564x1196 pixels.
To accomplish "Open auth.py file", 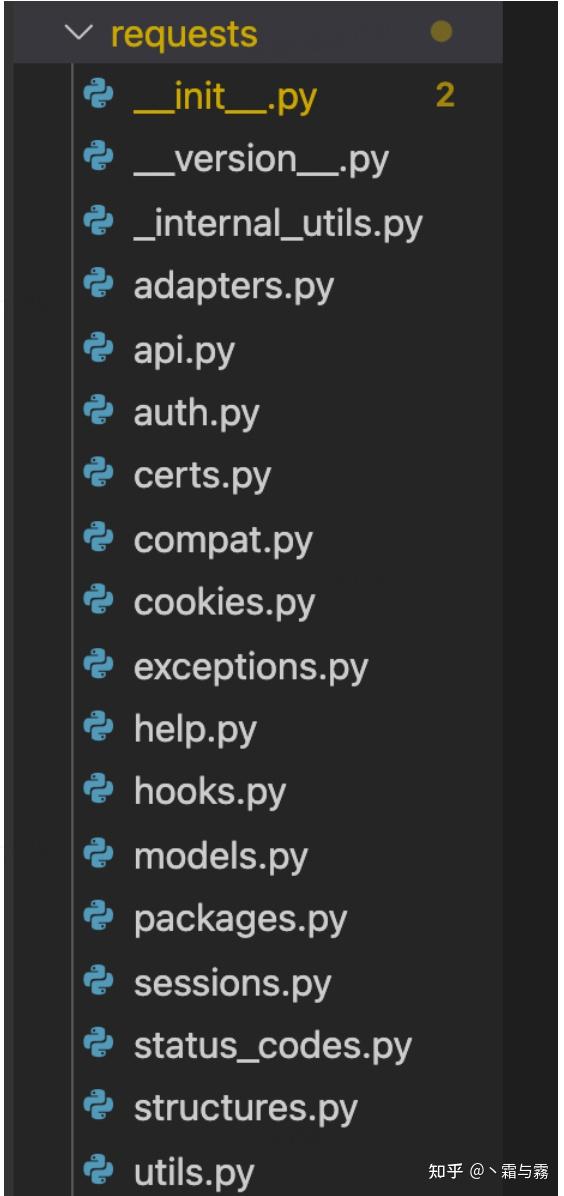I will pyautogui.click(x=196, y=414).
